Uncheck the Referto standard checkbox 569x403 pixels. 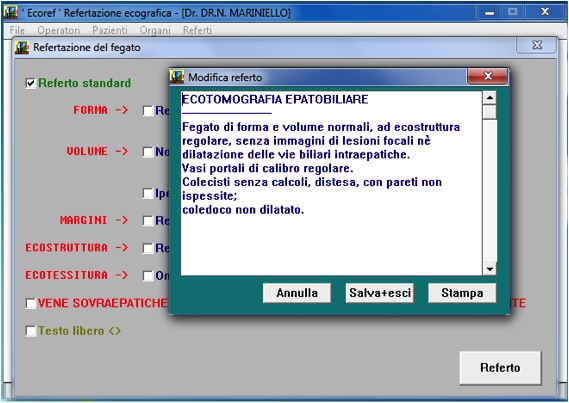click(31, 83)
